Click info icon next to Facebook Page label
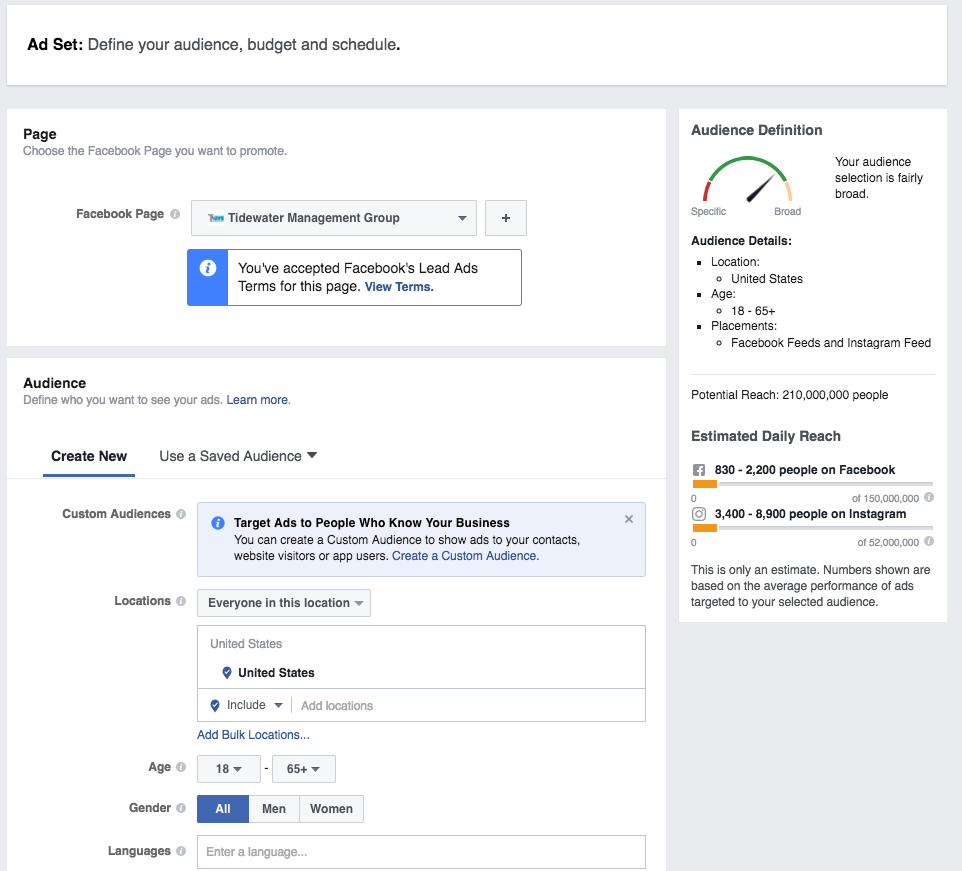The height and width of the screenshot is (871, 962). point(175,214)
